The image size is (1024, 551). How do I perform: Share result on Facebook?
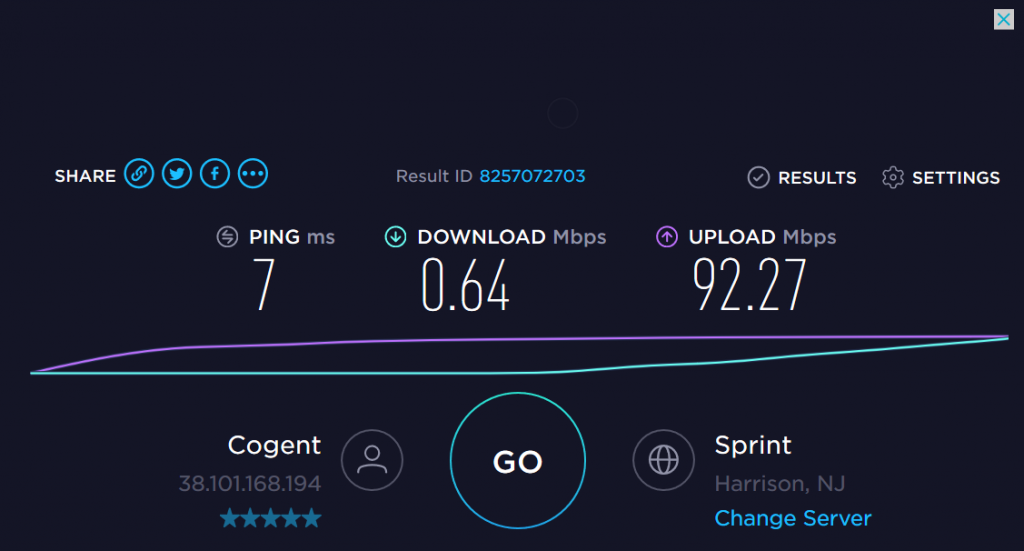pos(215,174)
